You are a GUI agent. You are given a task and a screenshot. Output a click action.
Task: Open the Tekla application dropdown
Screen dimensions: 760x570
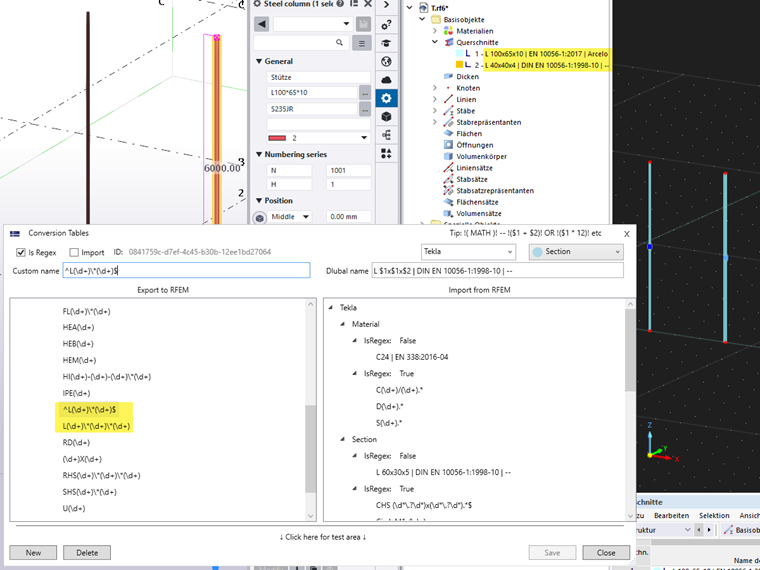point(468,252)
